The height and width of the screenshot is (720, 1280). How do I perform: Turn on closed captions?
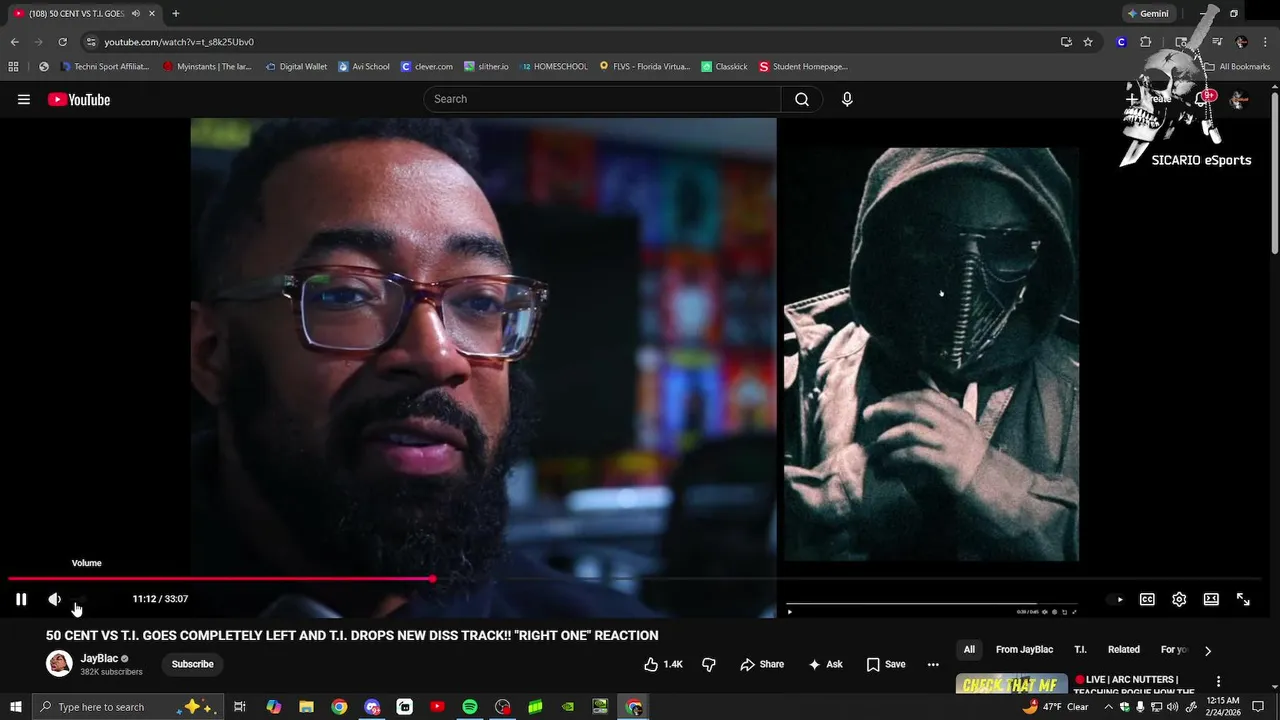[x=1147, y=599]
